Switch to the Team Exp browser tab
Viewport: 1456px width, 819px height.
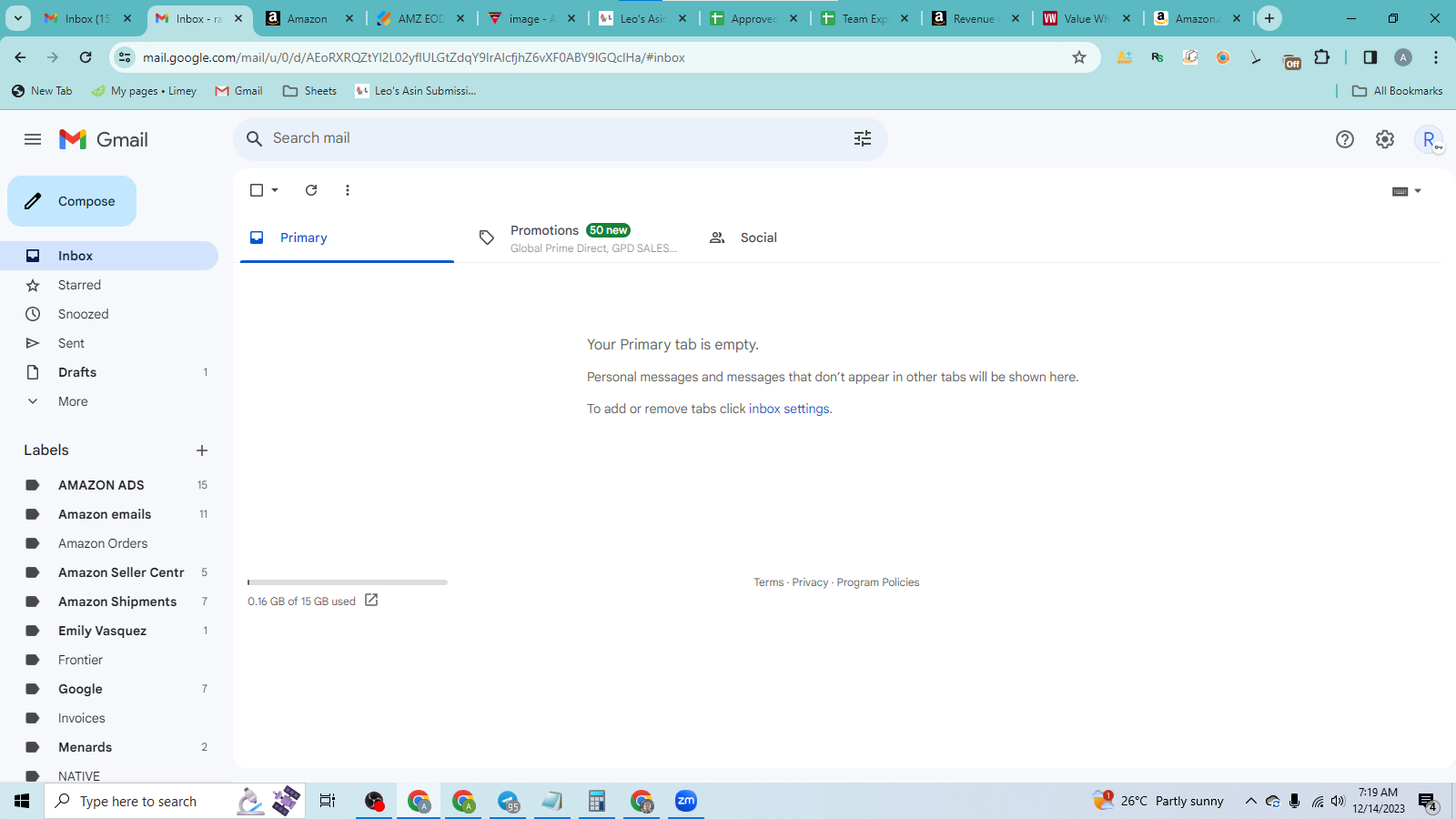tap(864, 18)
